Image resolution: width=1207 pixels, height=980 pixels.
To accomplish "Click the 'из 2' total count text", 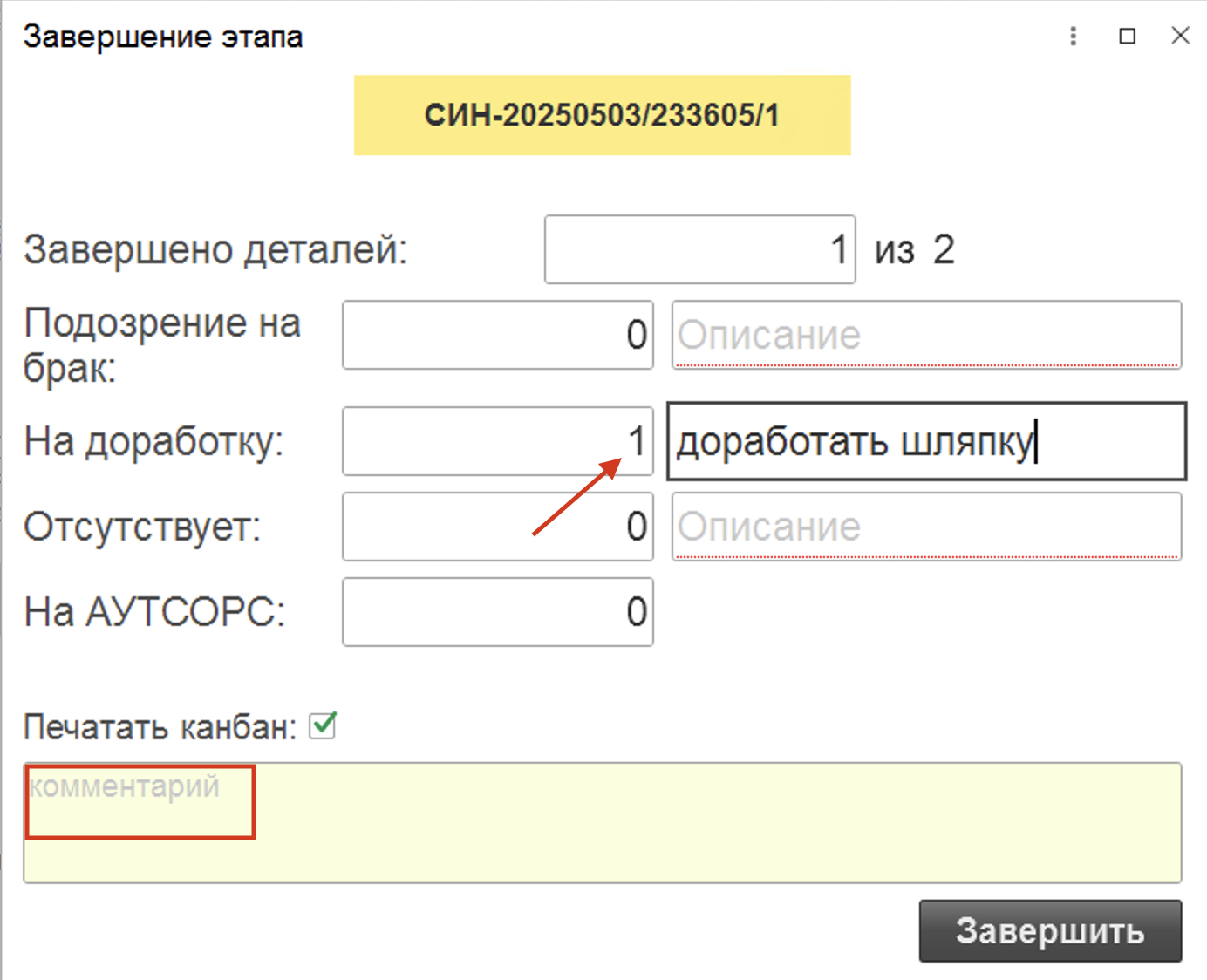I will (914, 250).
